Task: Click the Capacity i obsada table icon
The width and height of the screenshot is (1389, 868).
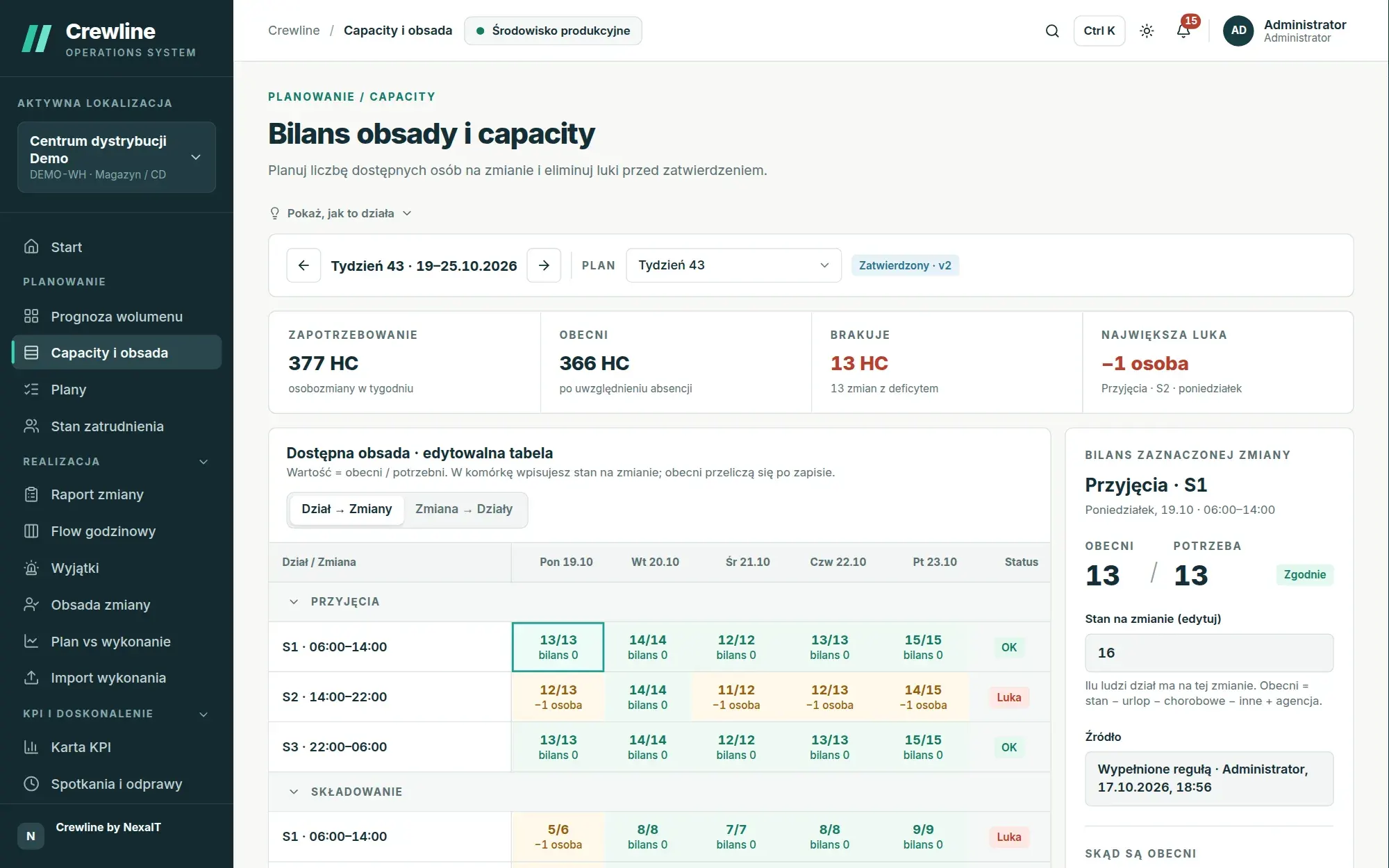Action: 31,353
